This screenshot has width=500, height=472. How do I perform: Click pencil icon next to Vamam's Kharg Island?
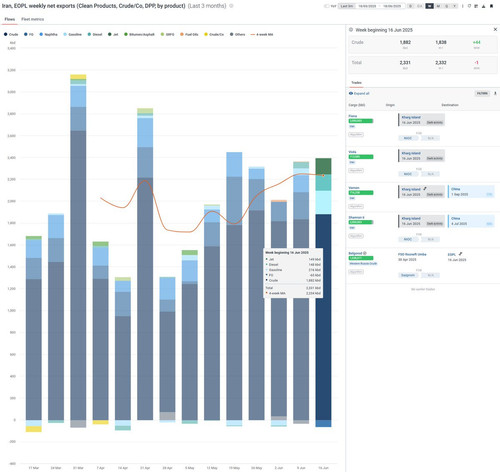coord(425,189)
